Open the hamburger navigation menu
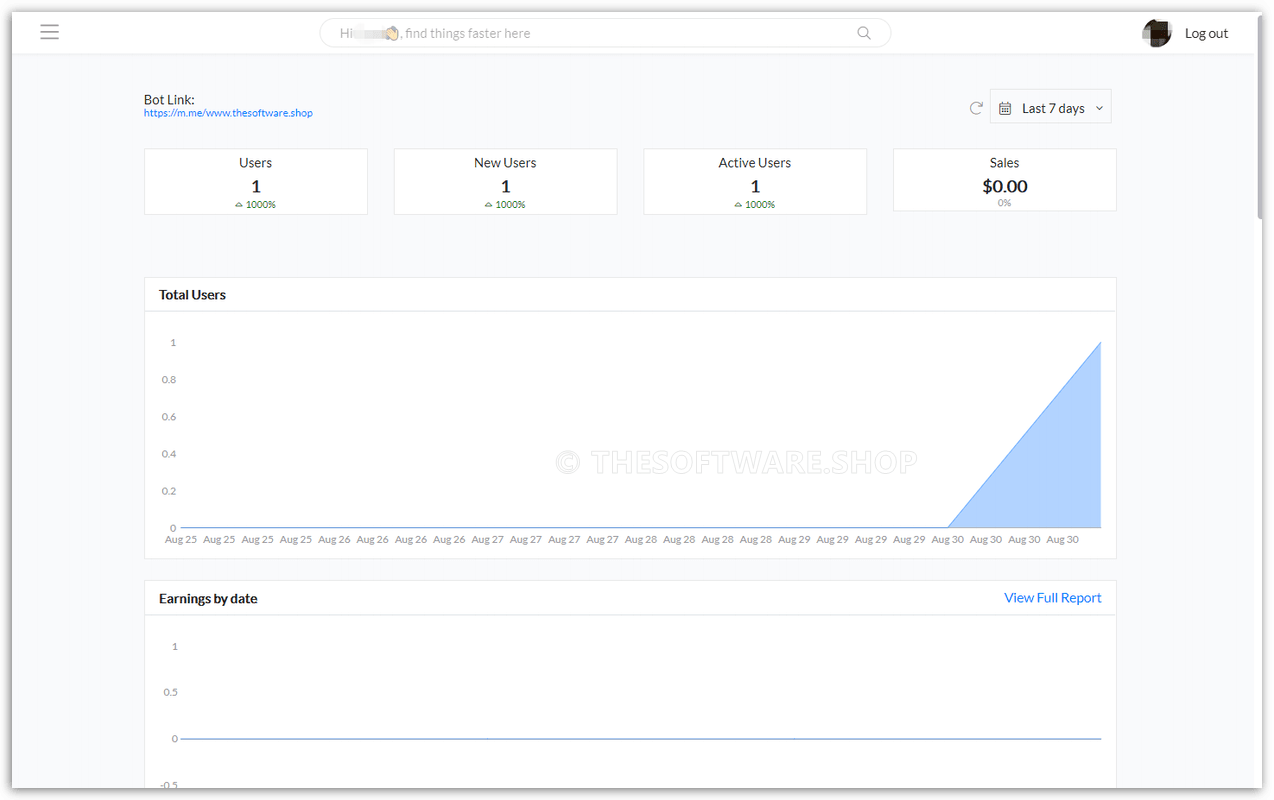This screenshot has height=800, width=1274. (x=49, y=31)
